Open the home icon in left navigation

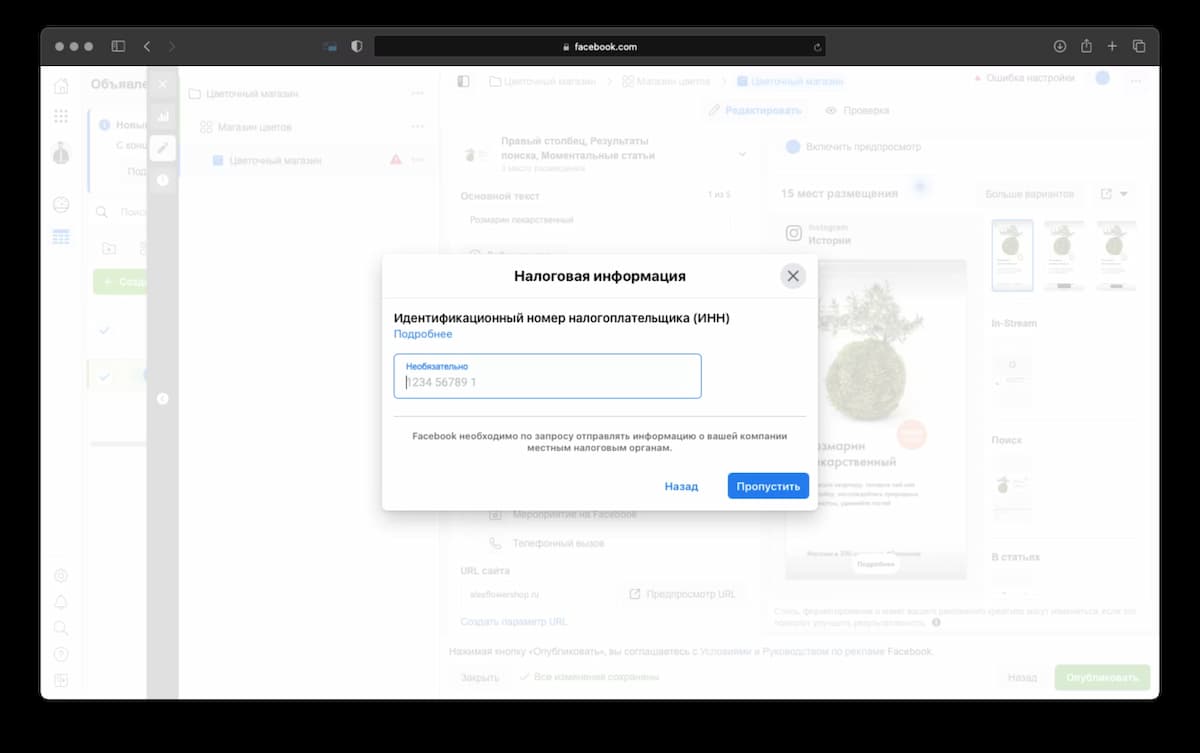tap(61, 86)
